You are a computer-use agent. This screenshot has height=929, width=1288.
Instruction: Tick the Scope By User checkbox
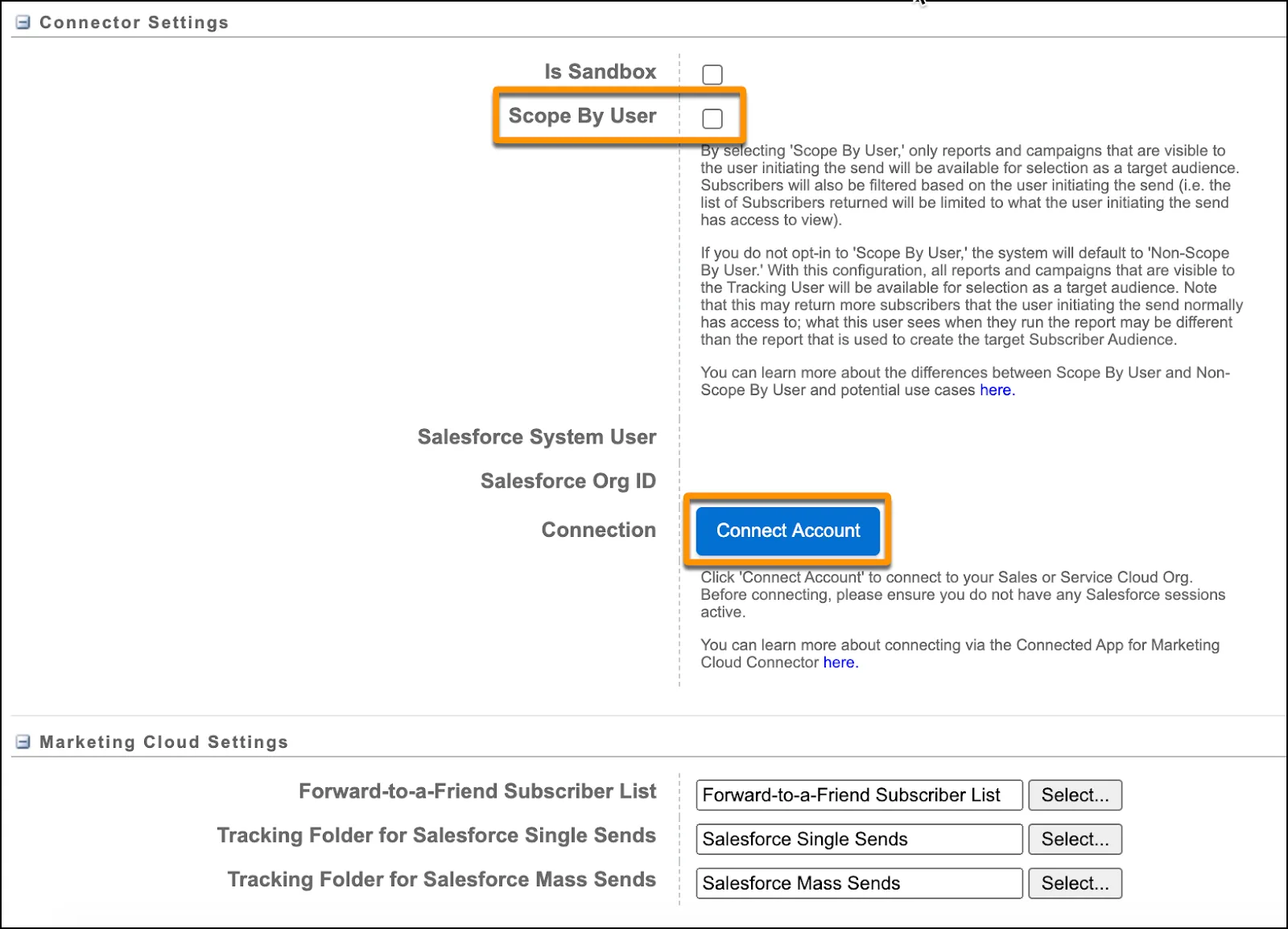712,118
